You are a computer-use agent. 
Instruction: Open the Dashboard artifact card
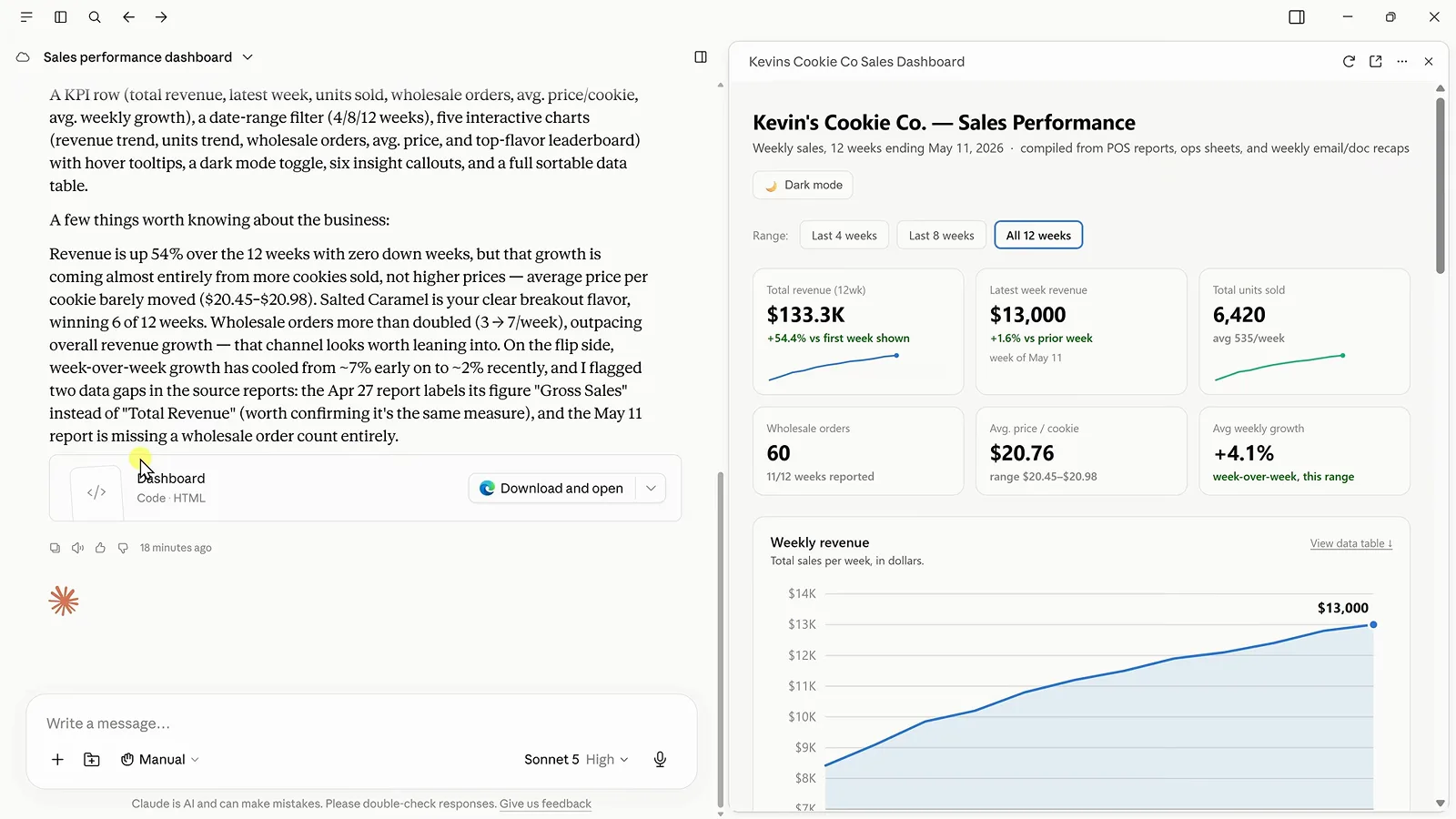tap(365, 488)
